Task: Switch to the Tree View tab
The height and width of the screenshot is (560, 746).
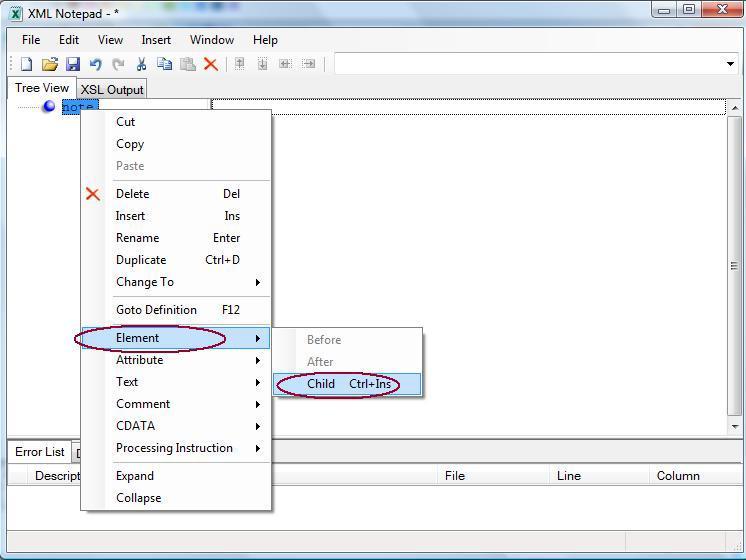Action: (42, 88)
